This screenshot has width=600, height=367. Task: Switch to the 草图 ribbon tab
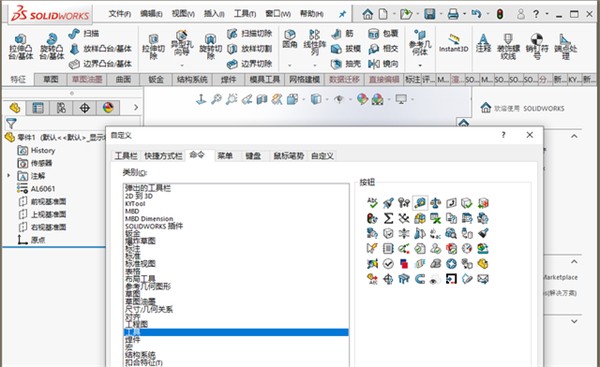(x=51, y=79)
